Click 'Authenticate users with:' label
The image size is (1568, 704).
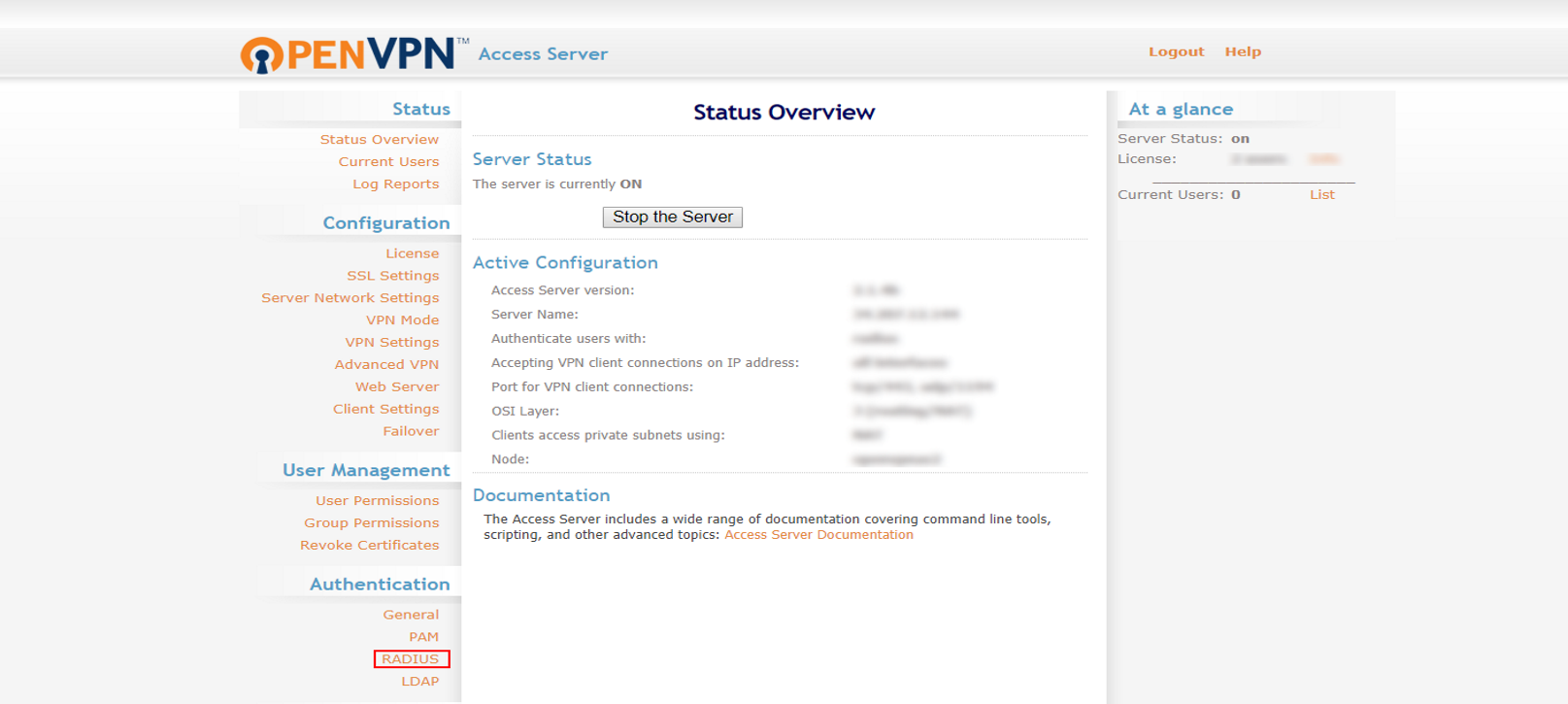coord(569,339)
